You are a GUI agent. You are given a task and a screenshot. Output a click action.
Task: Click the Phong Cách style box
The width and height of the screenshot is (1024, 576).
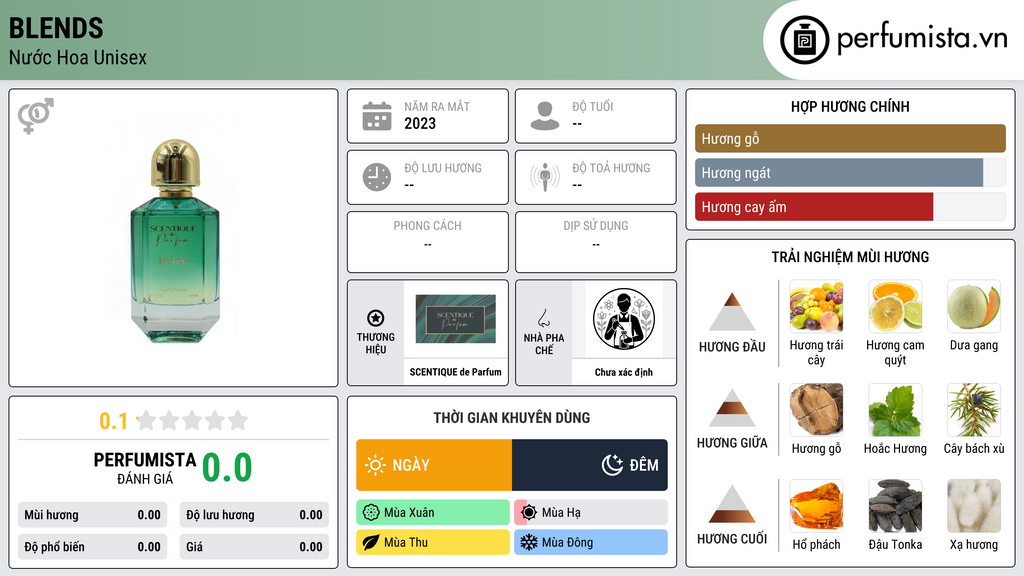pos(428,242)
